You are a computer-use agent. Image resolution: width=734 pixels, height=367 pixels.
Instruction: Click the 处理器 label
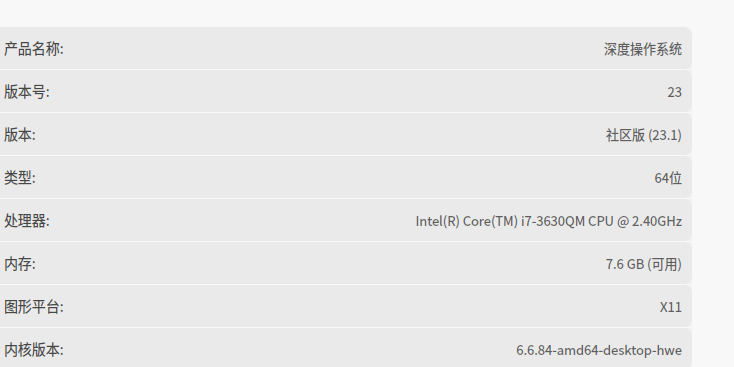coord(27,221)
